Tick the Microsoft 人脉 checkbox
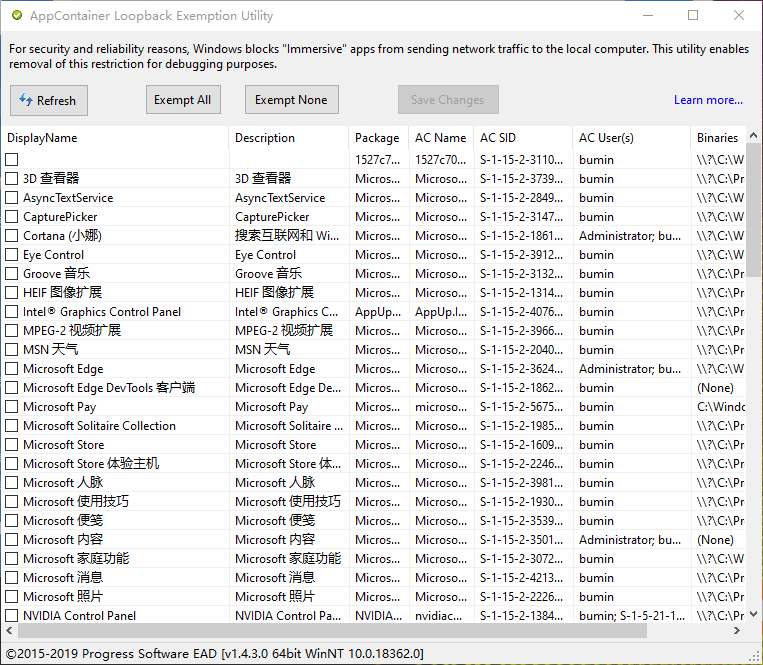 pyautogui.click(x=12, y=482)
